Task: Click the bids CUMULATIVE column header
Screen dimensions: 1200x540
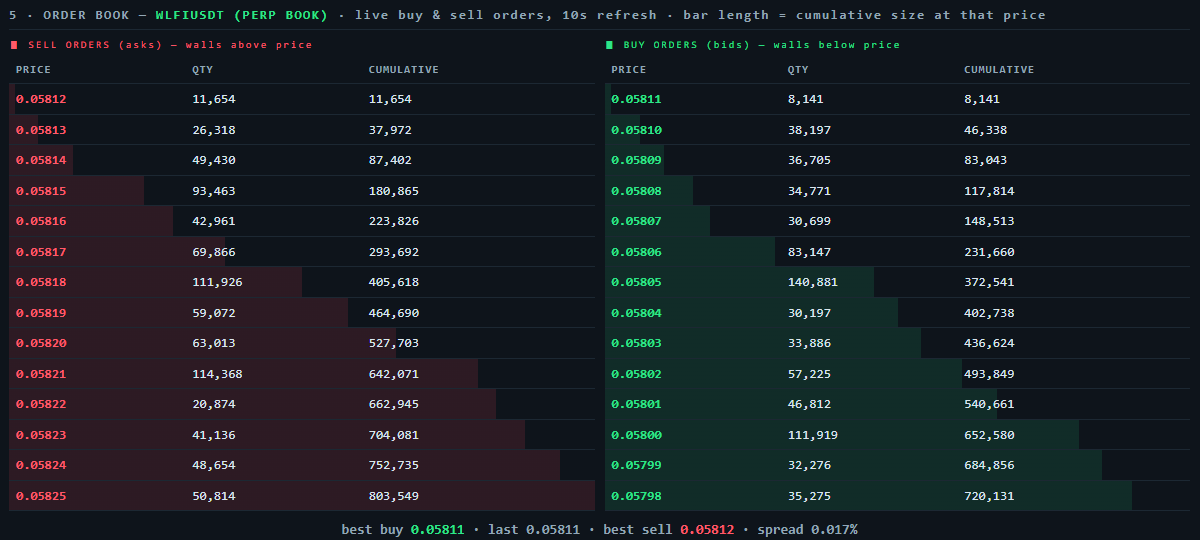Action: [x=999, y=70]
